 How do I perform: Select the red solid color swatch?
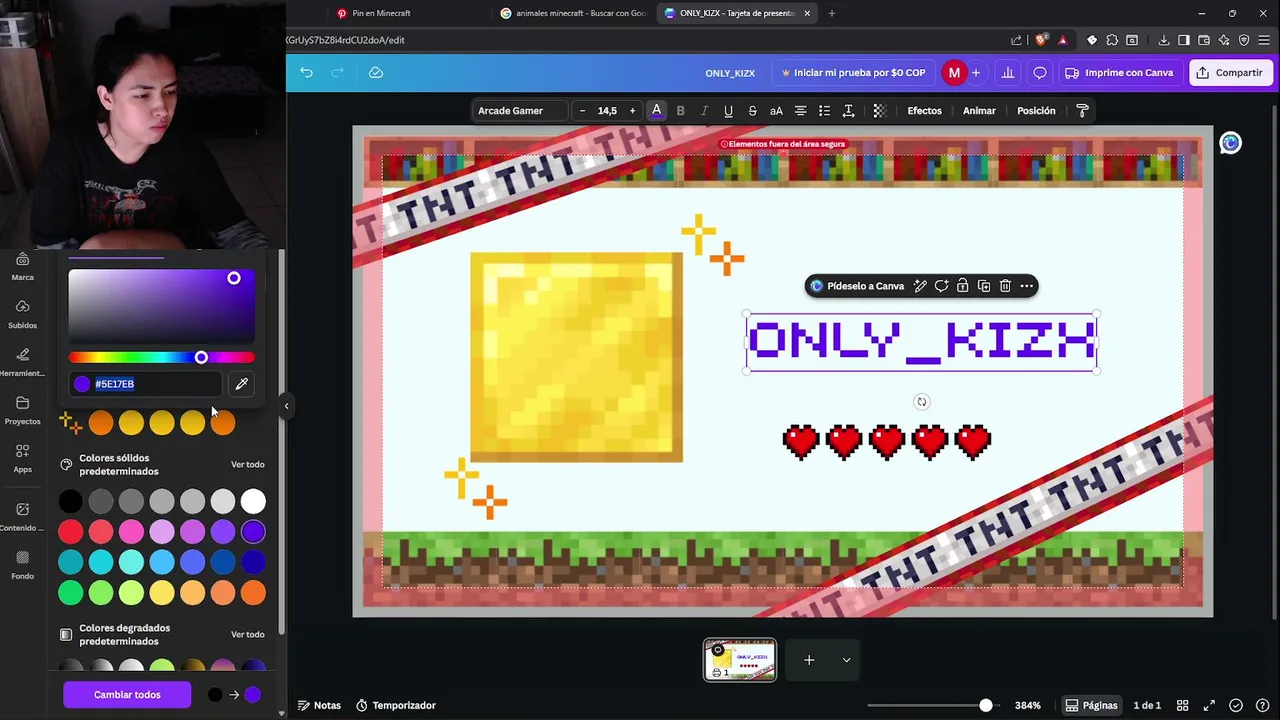pos(70,532)
